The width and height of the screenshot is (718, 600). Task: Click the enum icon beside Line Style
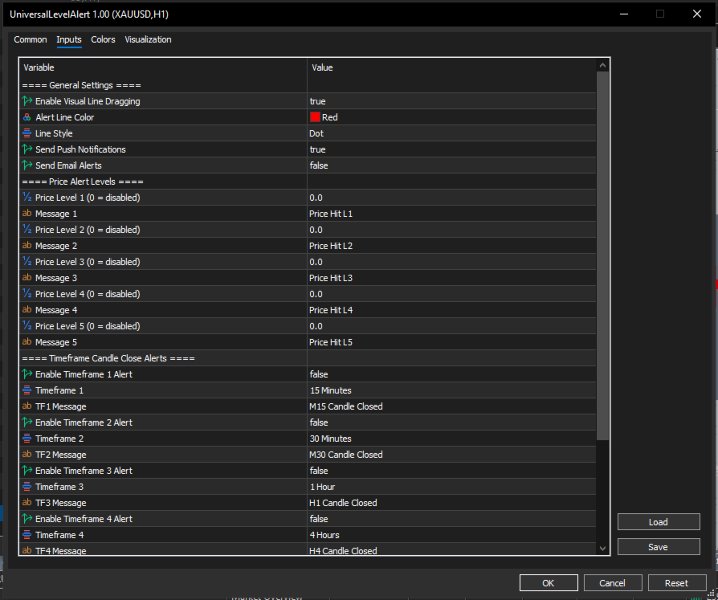(x=27, y=133)
